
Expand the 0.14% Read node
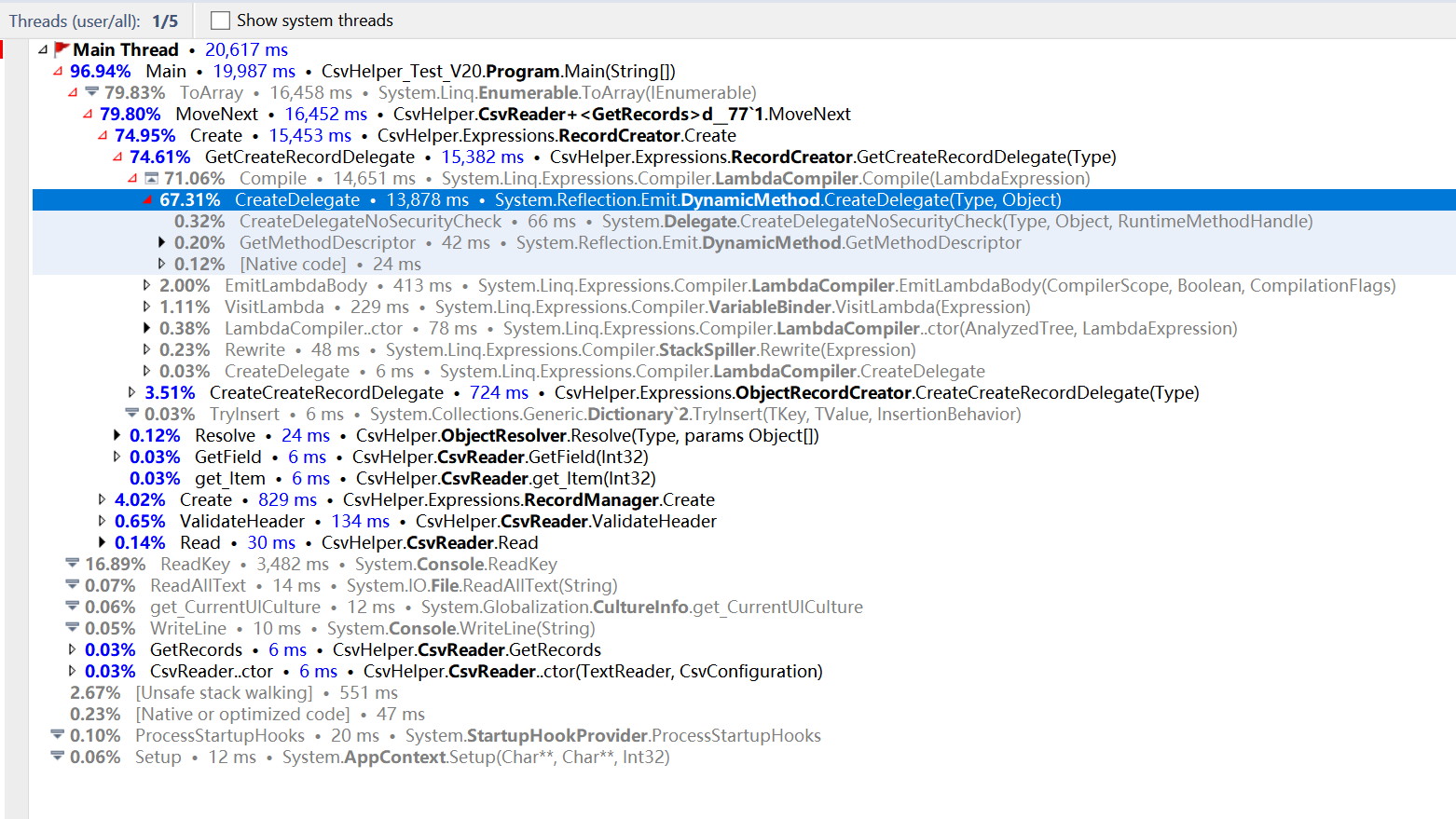[103, 542]
